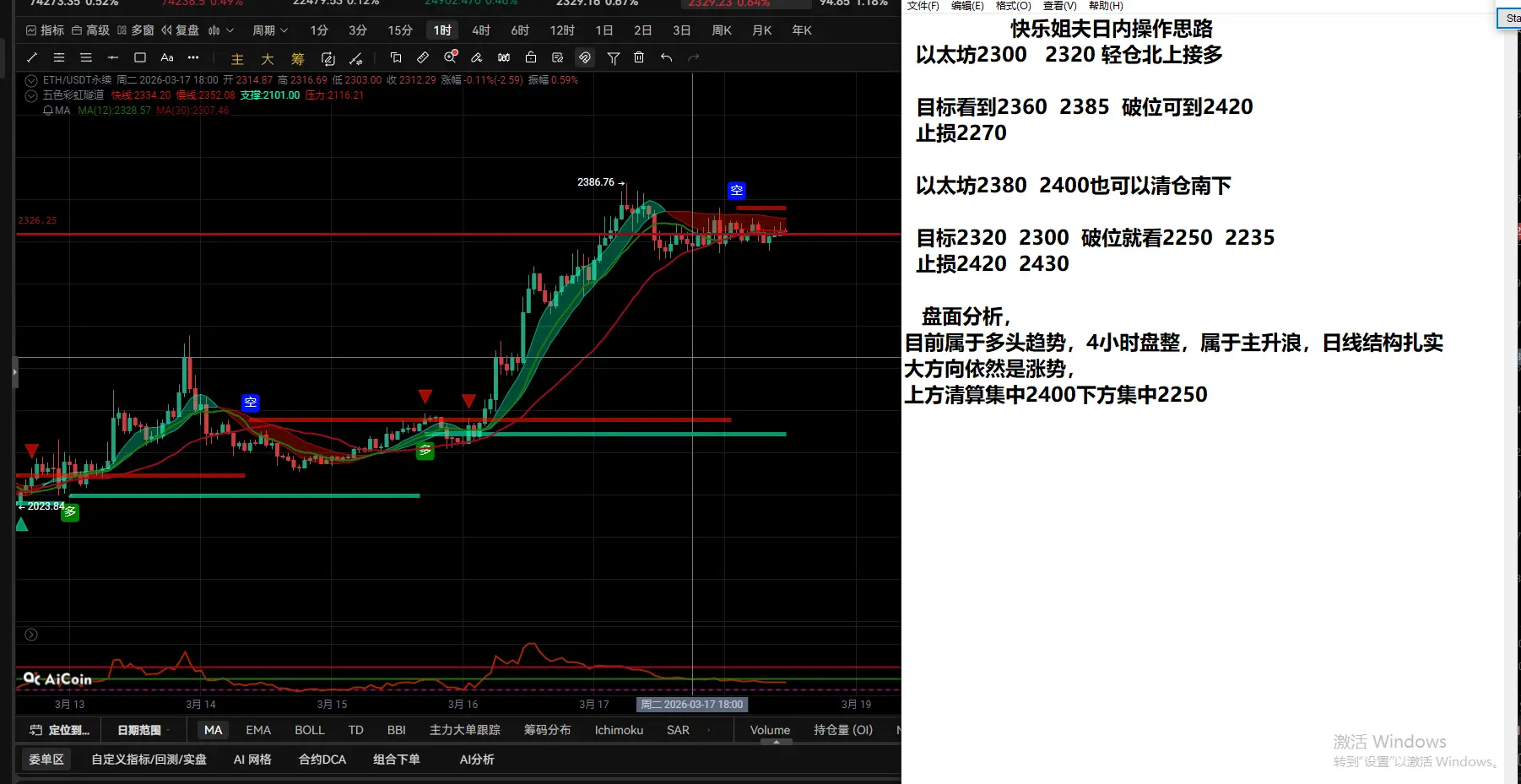The height and width of the screenshot is (784, 1521).
Task: Click the highlighted link-style drawing icon
Action: click(x=585, y=57)
